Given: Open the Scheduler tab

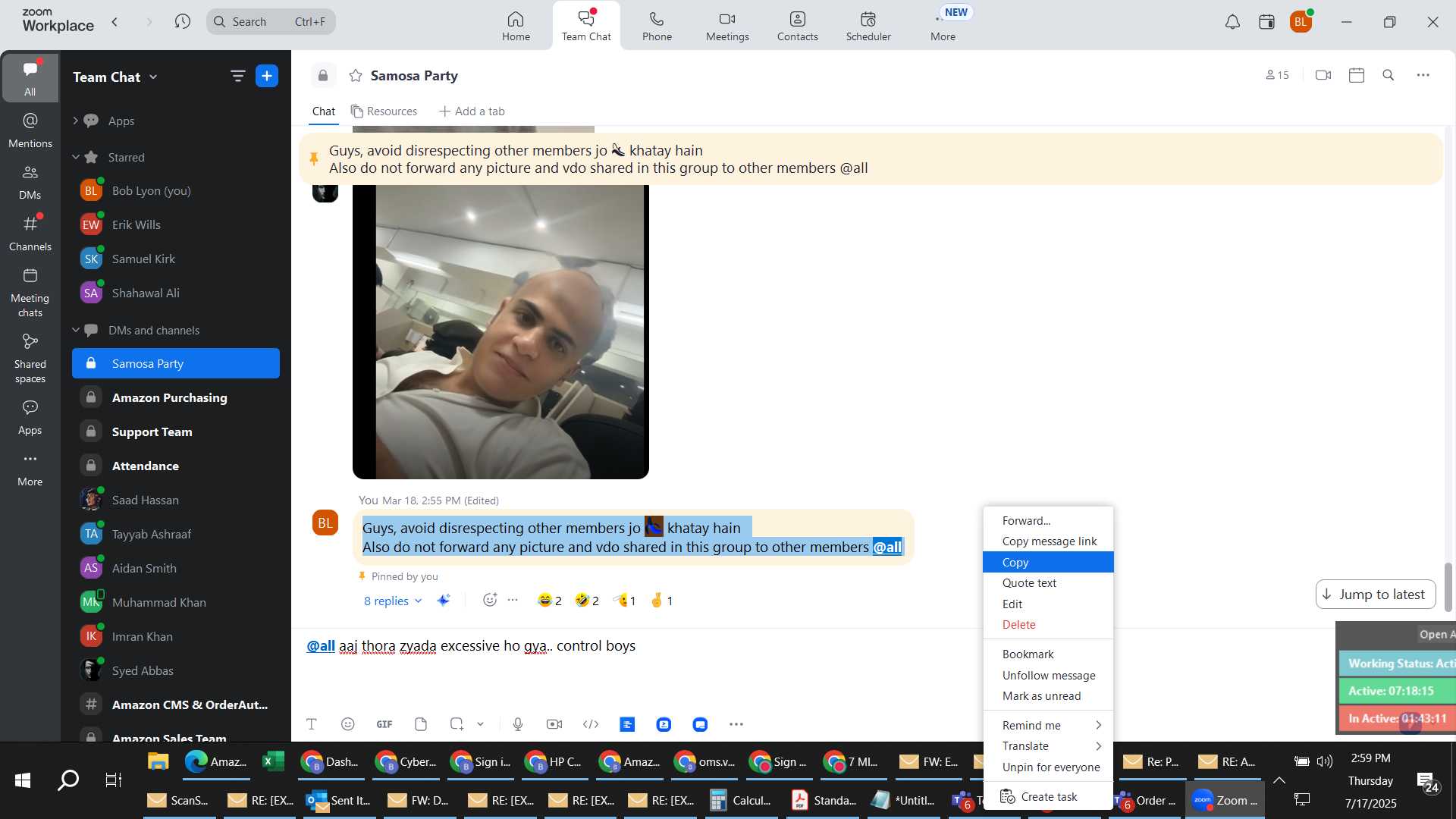Looking at the screenshot, I should [868, 26].
